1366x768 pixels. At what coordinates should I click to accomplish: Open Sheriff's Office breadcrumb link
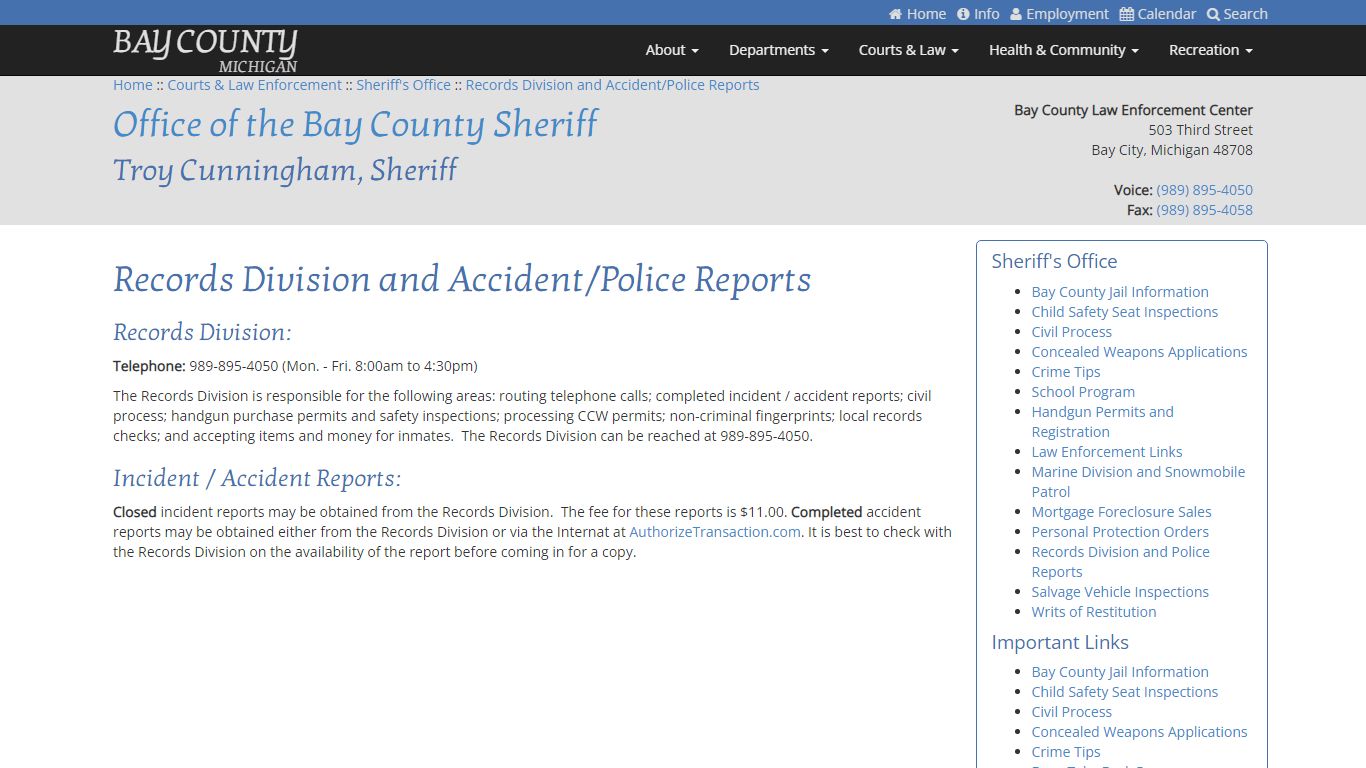point(404,85)
